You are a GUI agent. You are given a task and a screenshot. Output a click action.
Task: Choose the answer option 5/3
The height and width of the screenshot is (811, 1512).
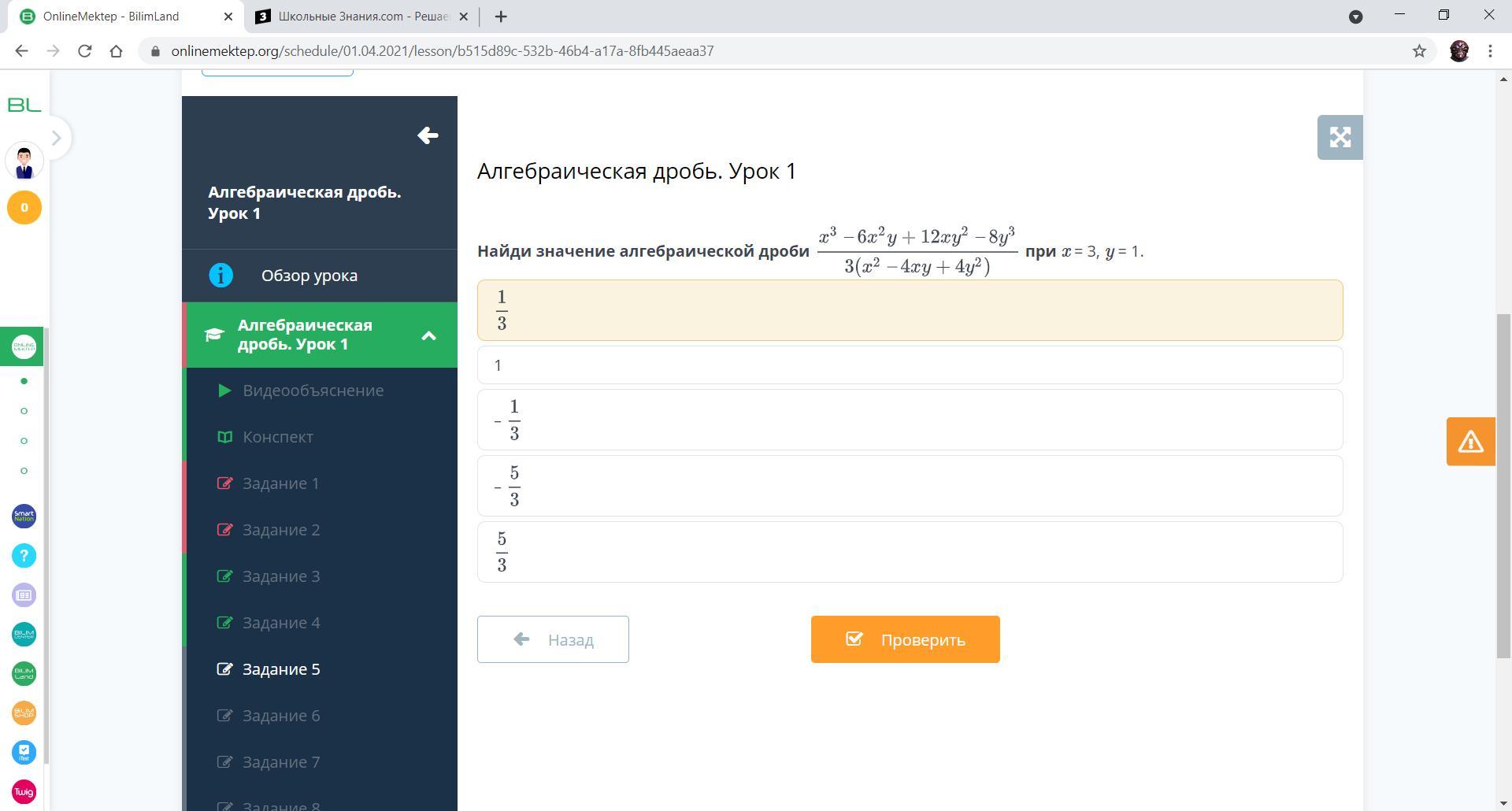910,552
